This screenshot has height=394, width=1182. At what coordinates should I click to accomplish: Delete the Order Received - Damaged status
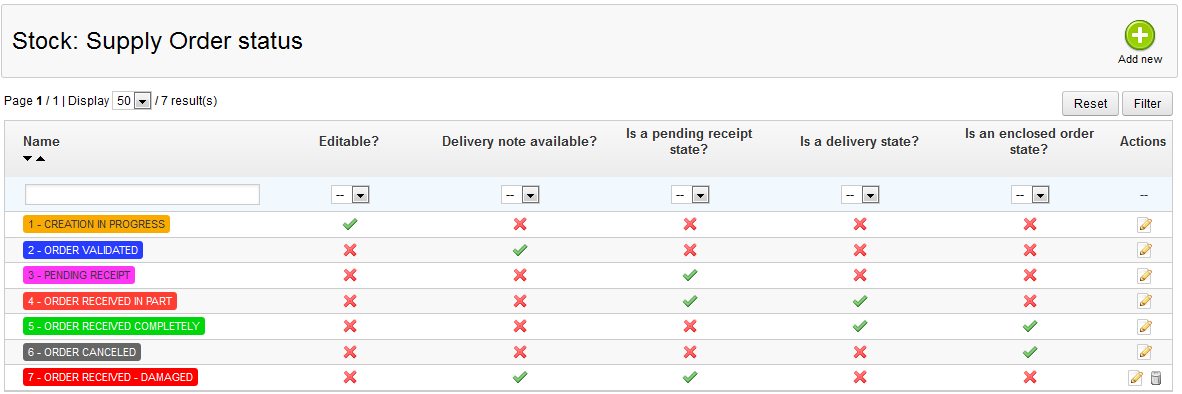click(1156, 377)
